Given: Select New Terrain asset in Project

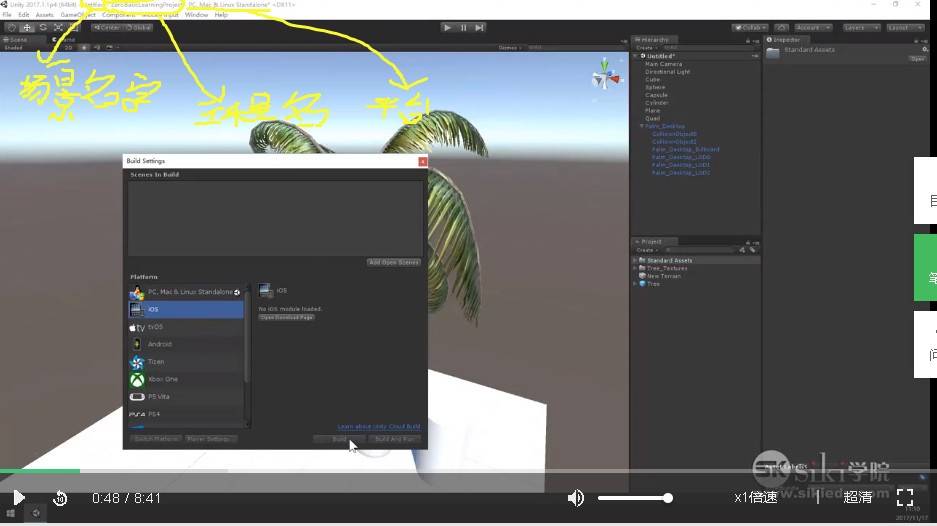Looking at the screenshot, I should (663, 276).
